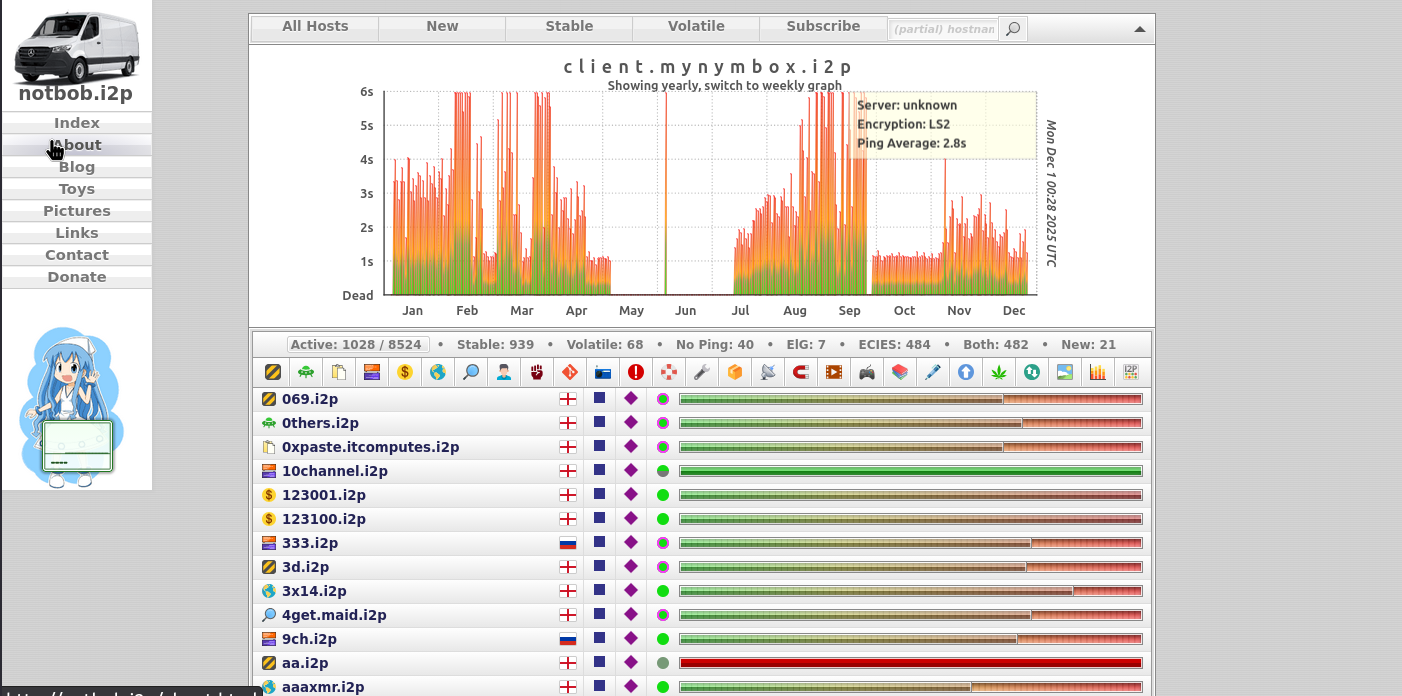Click the satellite dish category icon
Viewport: 1402px width, 696px height.
768,372
